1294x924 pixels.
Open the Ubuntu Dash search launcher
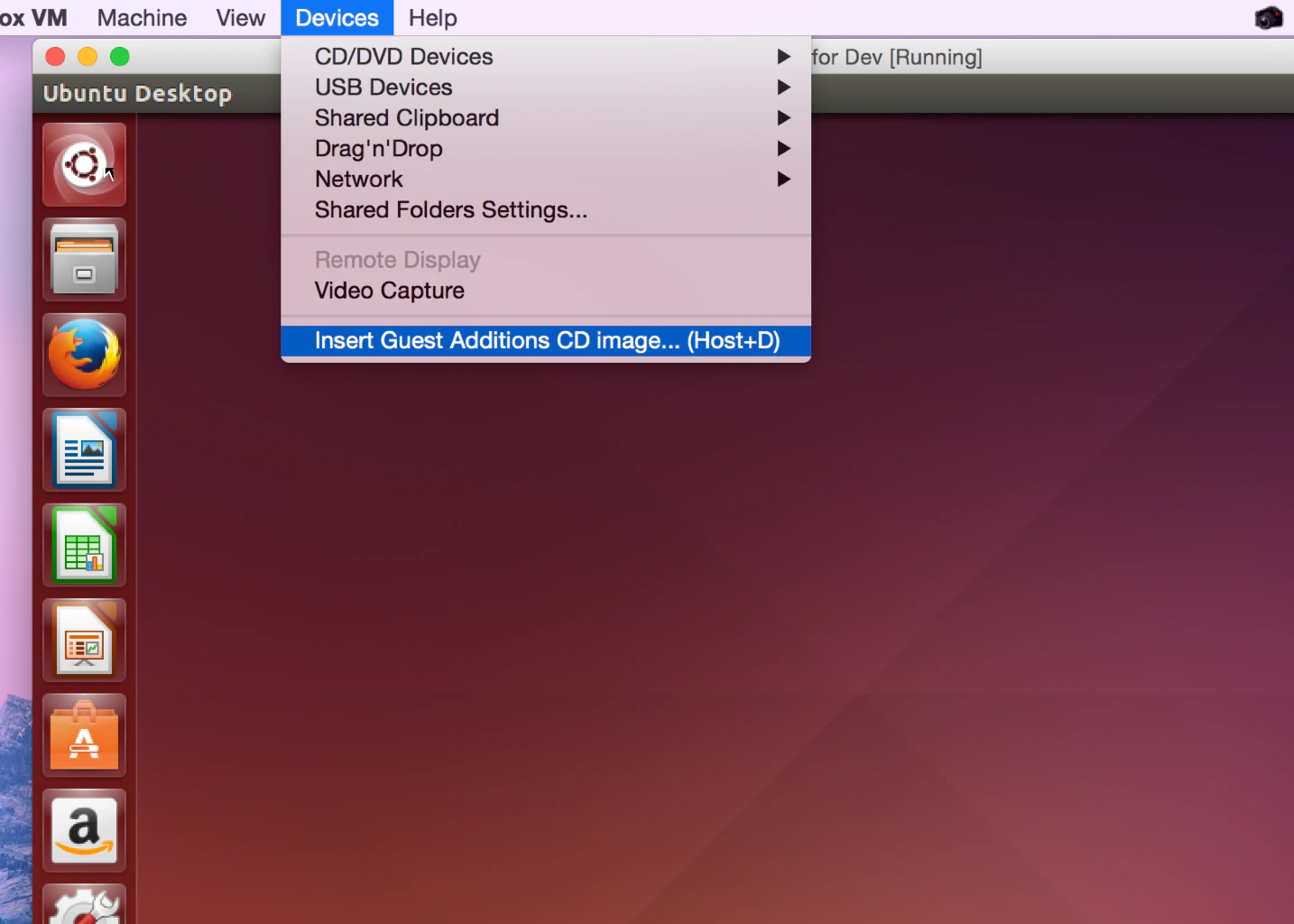point(84,165)
